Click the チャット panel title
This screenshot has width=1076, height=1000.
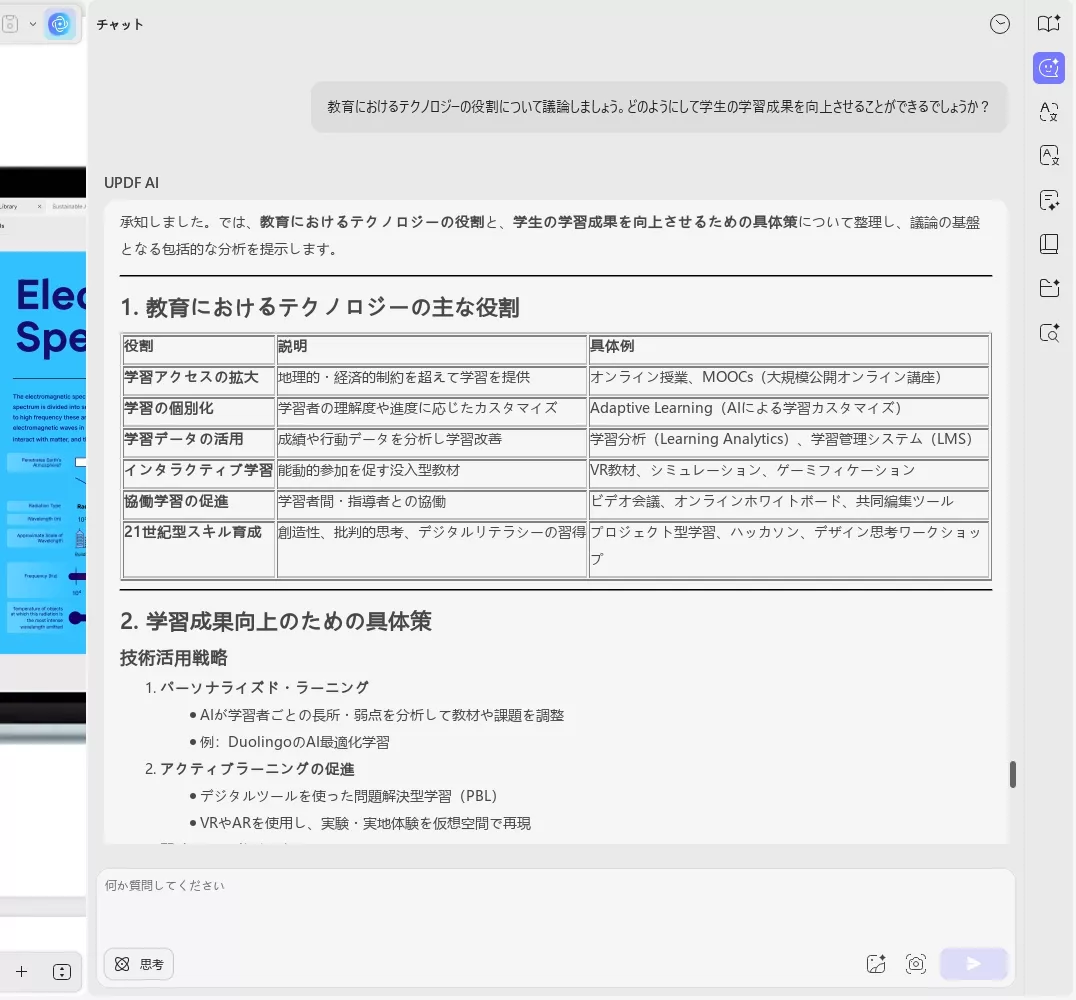click(x=120, y=25)
